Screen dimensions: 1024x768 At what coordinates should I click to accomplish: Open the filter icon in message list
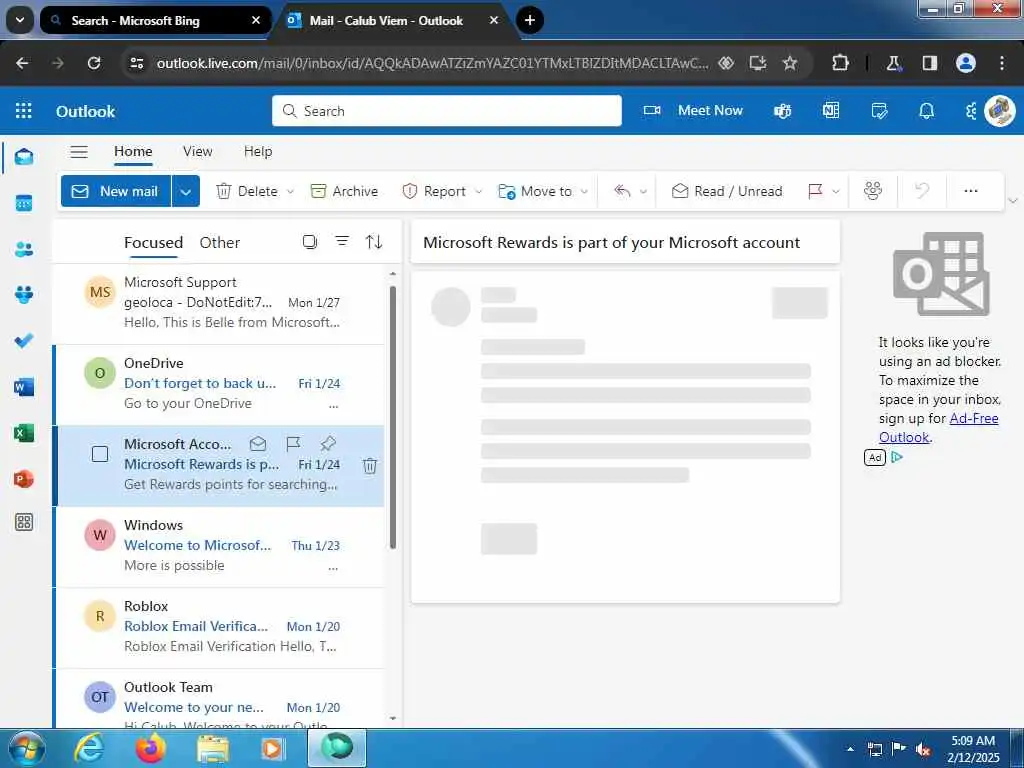tap(342, 242)
